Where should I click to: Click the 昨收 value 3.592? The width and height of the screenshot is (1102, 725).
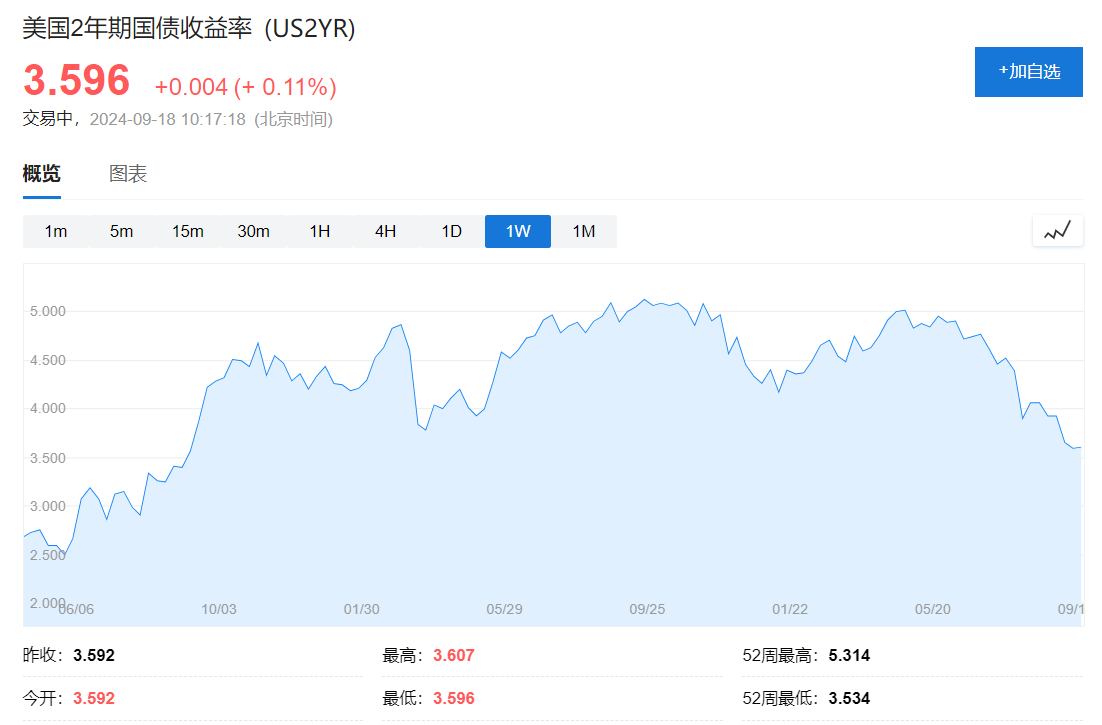pyautogui.click(x=93, y=655)
